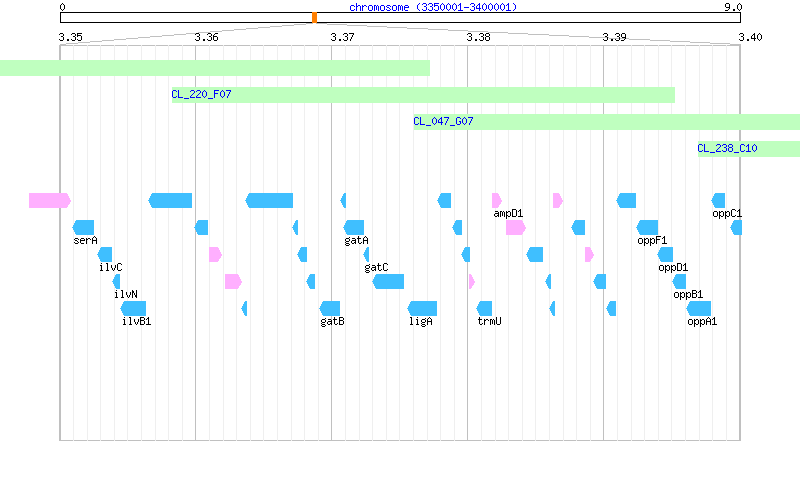The height and width of the screenshot is (500, 800).
Task: Open the CL_220_F07 clone link
Action: 202,94
